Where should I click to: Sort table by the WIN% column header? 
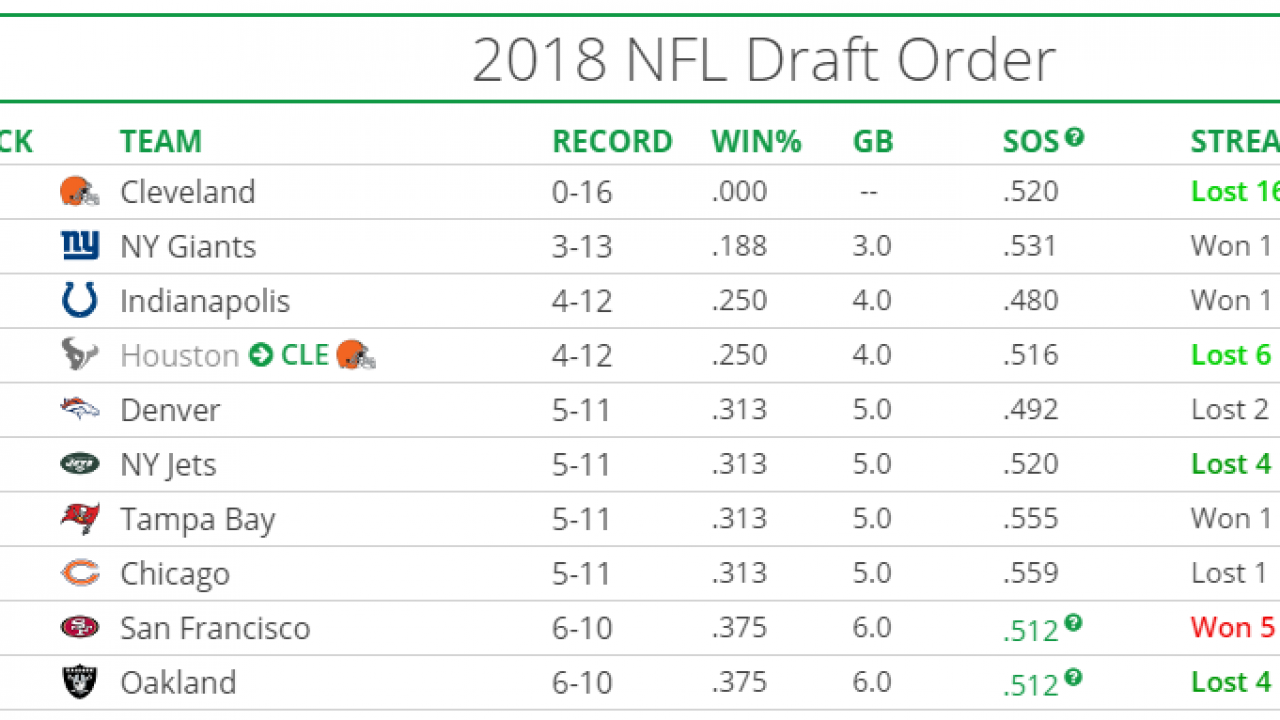(756, 142)
